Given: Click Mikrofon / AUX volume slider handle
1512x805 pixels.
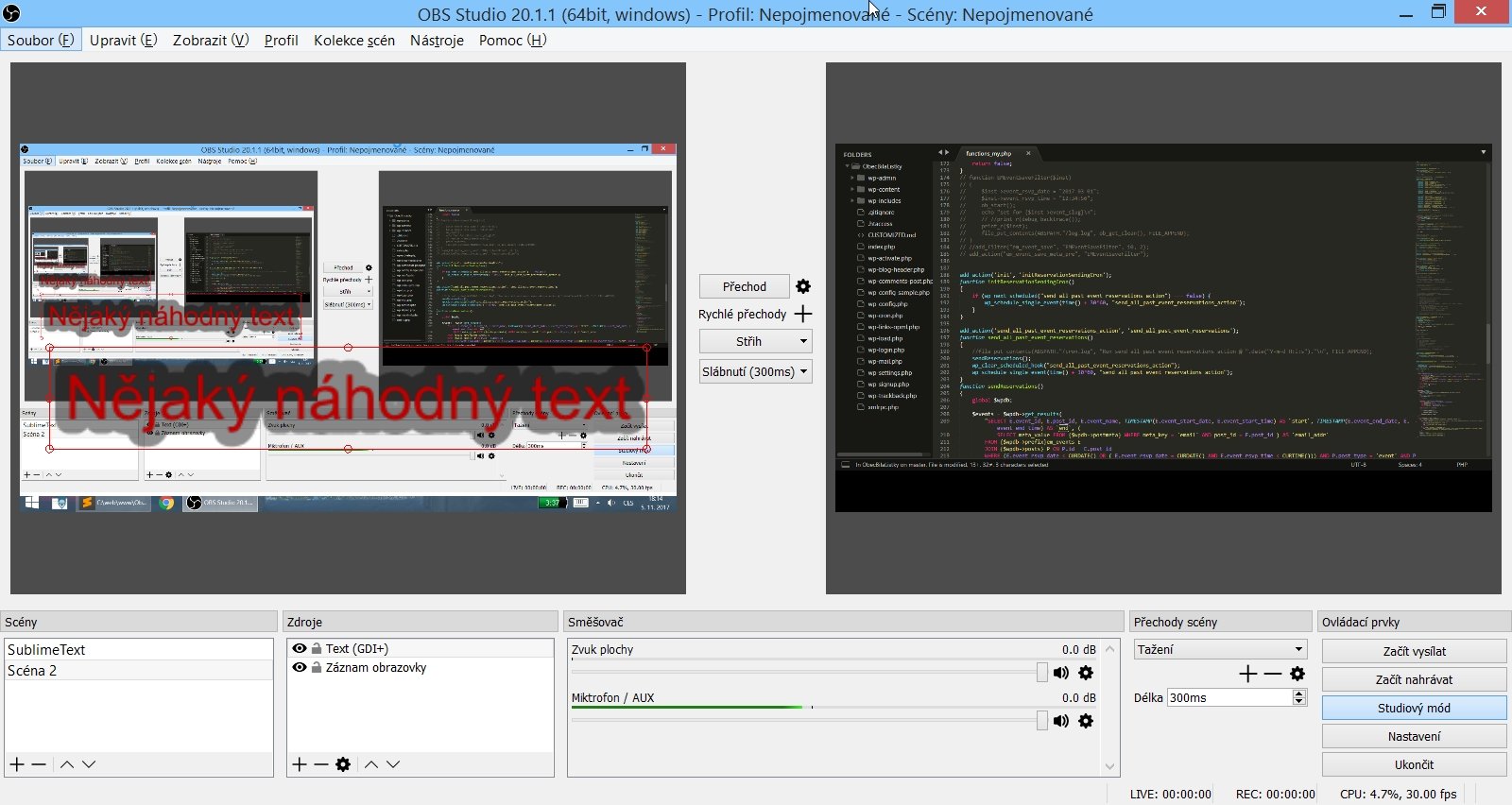Looking at the screenshot, I should (1041, 720).
